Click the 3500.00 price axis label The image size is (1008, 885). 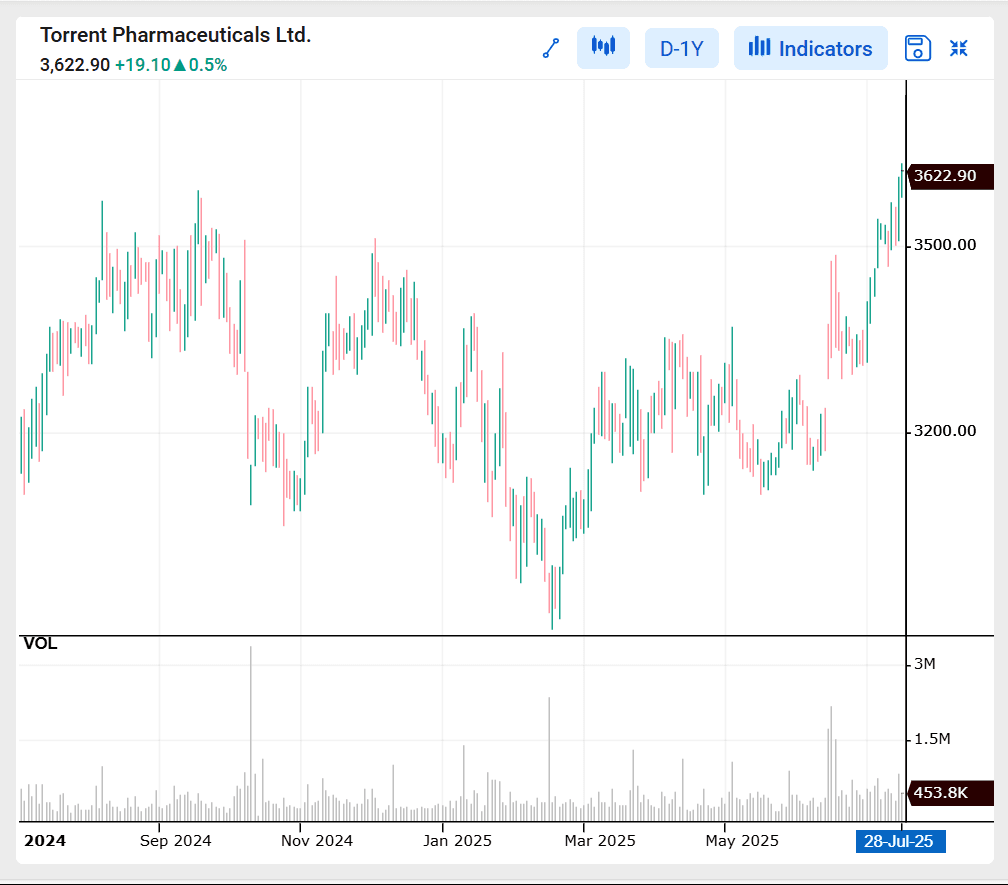(x=944, y=245)
